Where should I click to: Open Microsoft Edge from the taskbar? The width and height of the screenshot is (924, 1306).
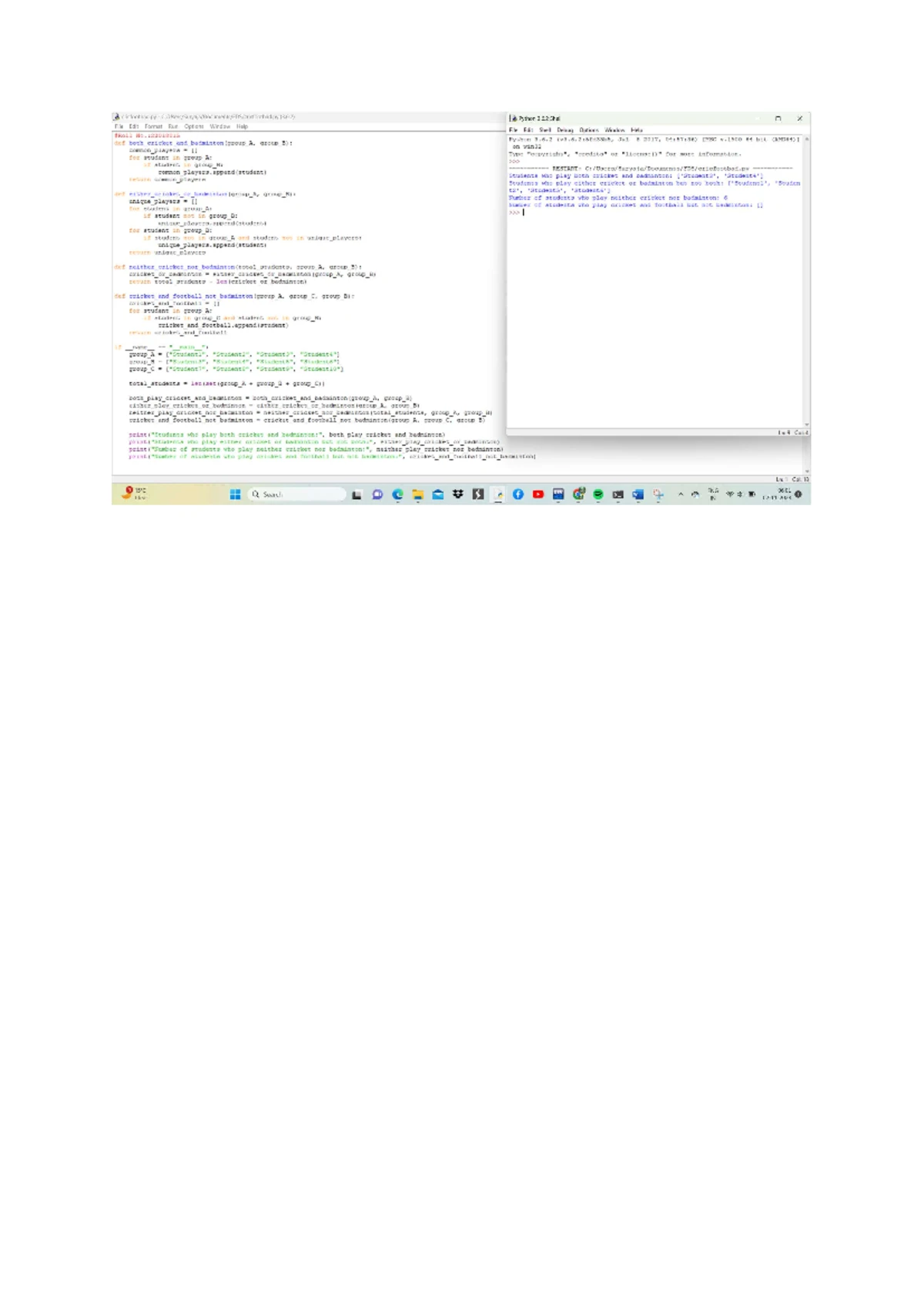[x=397, y=494]
